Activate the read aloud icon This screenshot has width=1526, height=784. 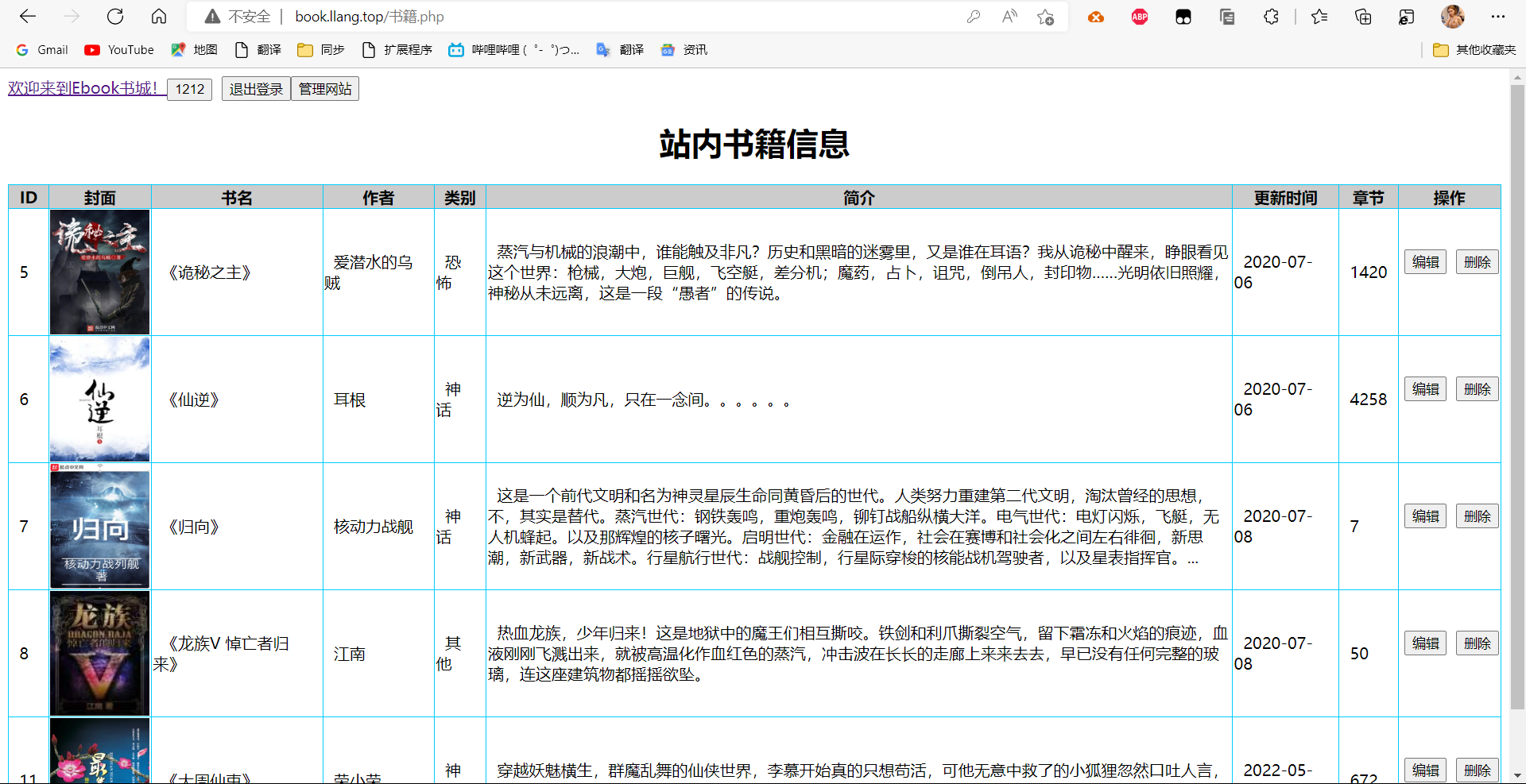(x=1009, y=17)
